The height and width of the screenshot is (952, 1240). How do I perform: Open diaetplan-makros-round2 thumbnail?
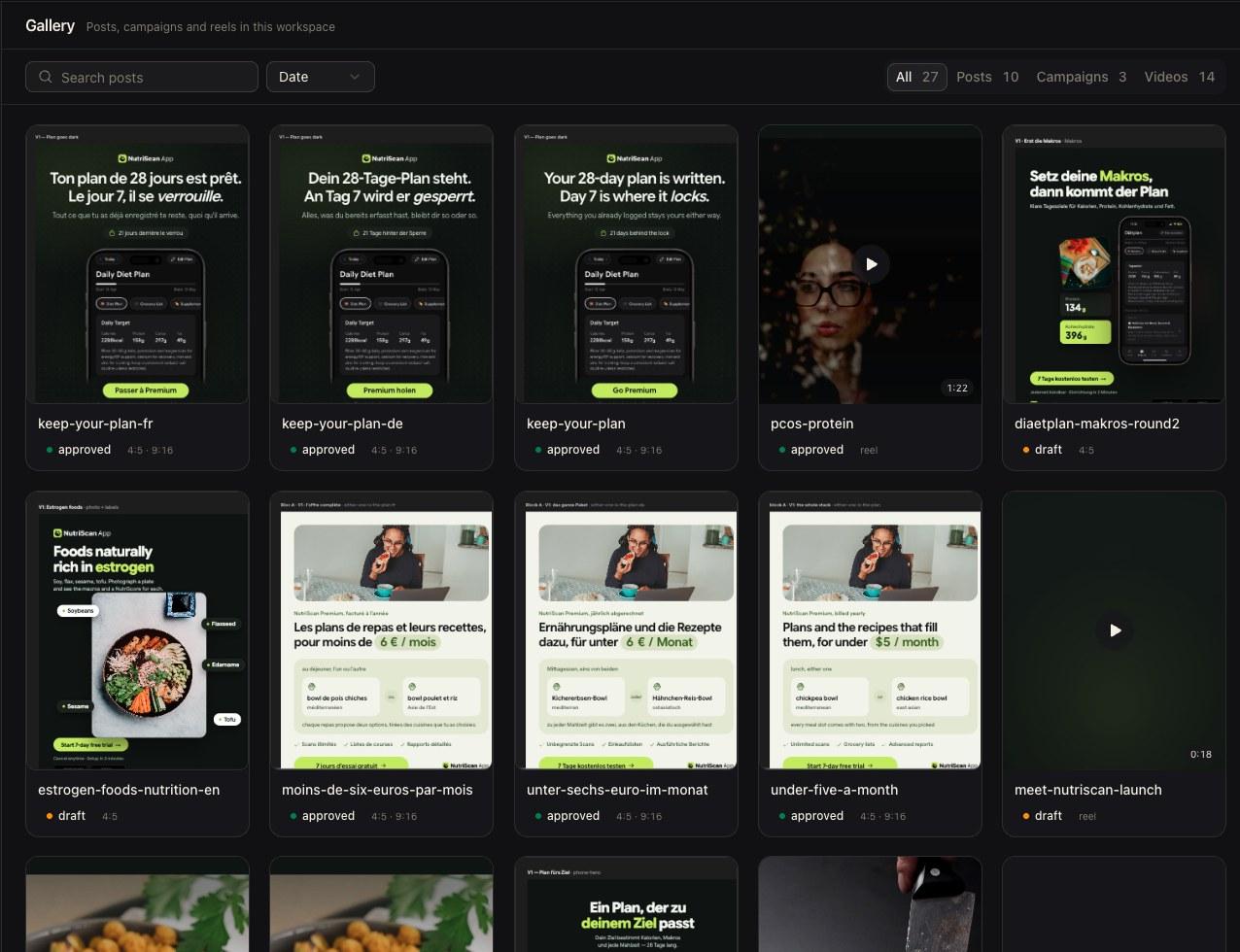point(1114,264)
